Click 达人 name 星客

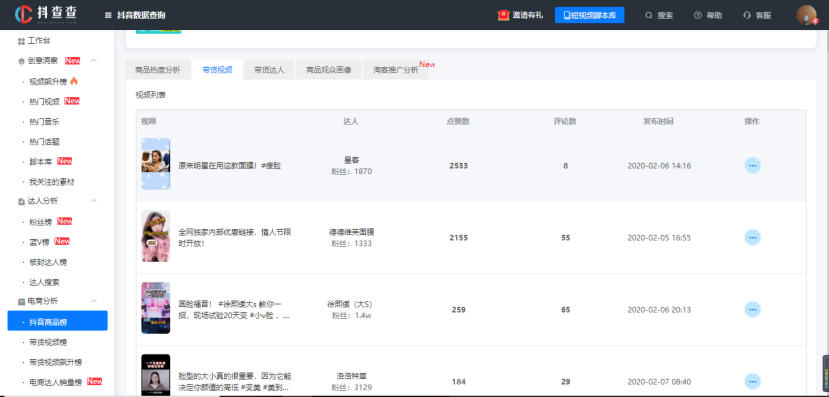click(352, 160)
